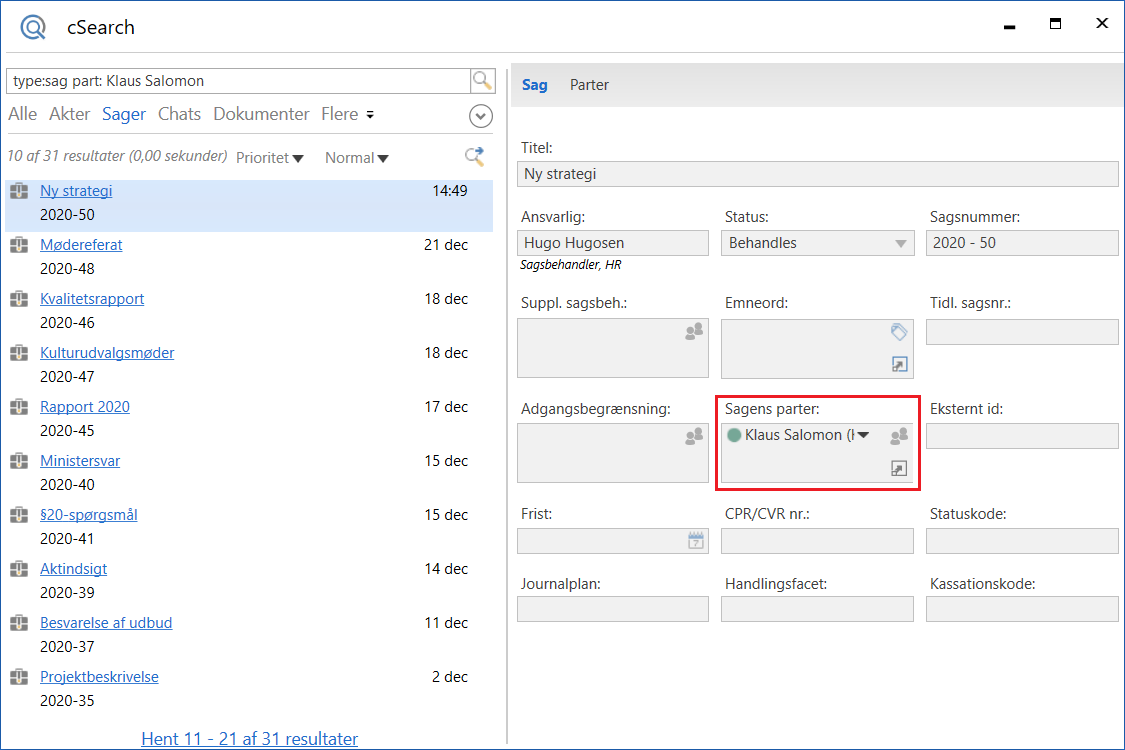Click the Titel field containing Ny strategi
This screenshot has height=750, width=1125.
[x=817, y=174]
